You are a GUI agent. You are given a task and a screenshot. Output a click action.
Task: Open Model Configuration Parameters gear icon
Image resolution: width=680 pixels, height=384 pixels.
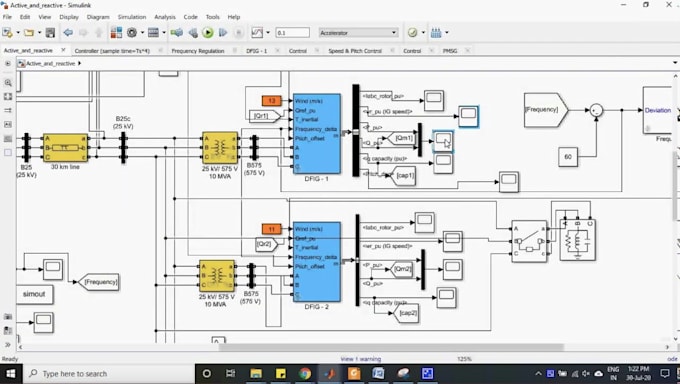click(132, 33)
